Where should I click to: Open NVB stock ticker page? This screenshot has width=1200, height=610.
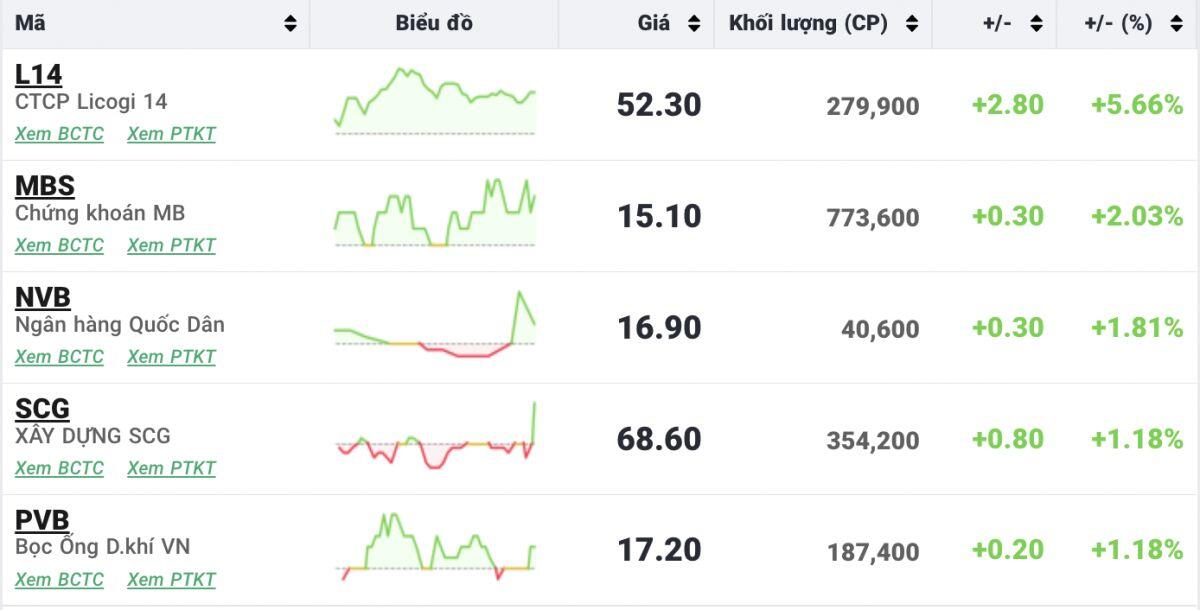pyautogui.click(x=43, y=297)
